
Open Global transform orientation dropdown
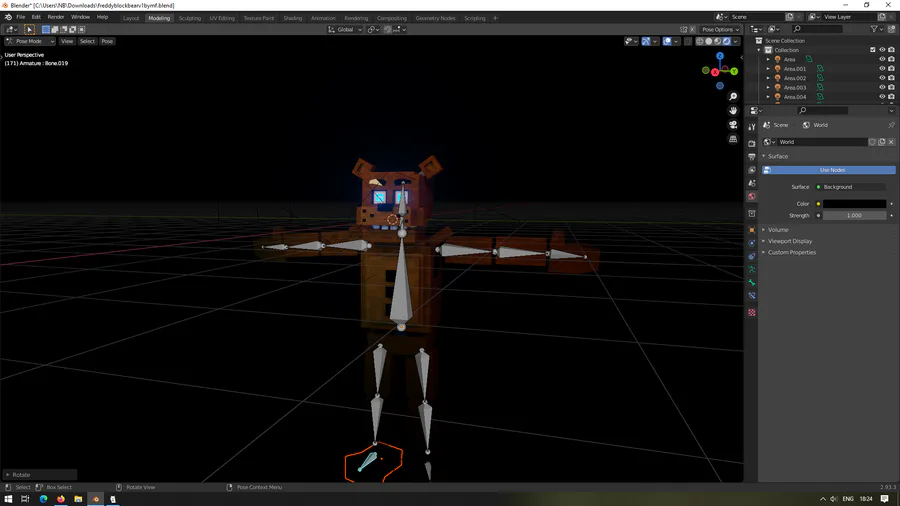pyautogui.click(x=345, y=29)
